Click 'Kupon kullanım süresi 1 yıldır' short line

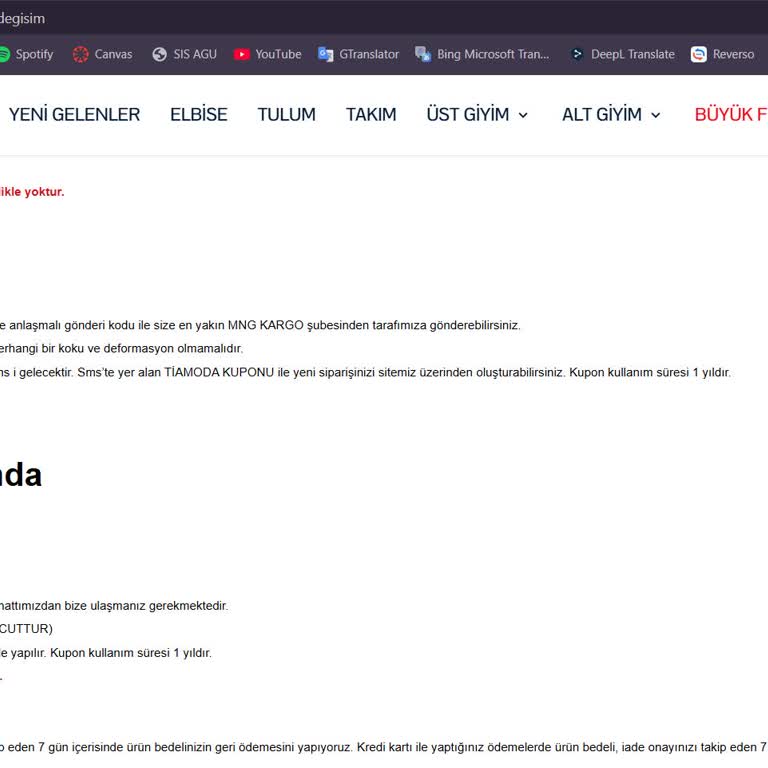pos(131,653)
